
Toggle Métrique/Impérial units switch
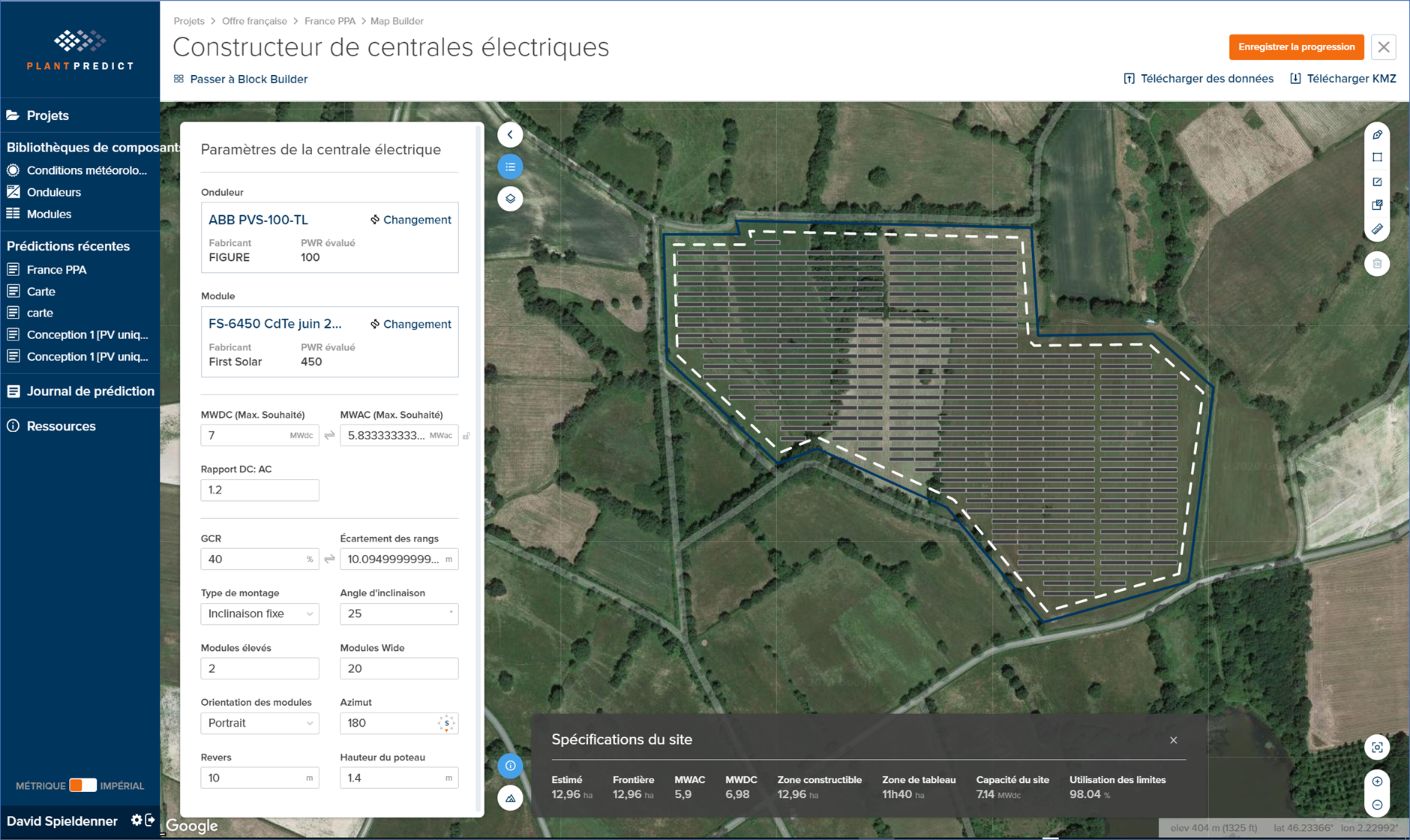(x=82, y=785)
